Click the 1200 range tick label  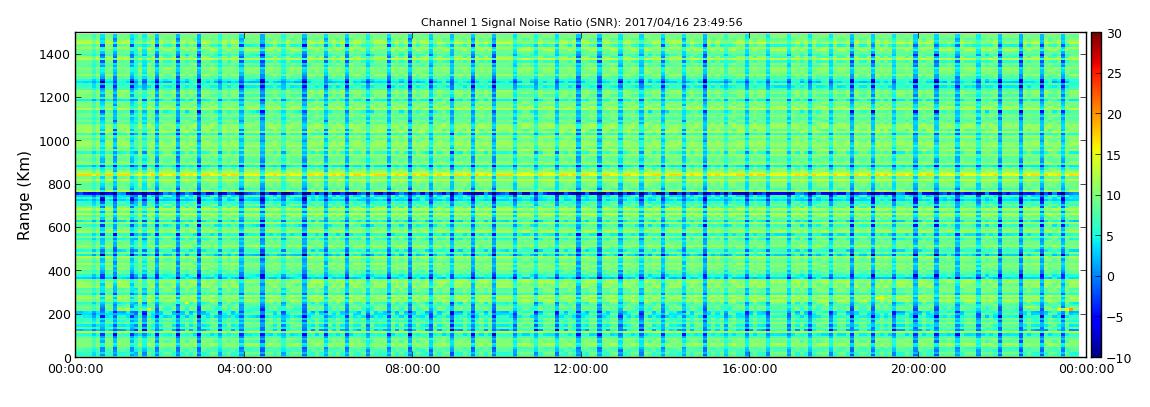pyautogui.click(x=56, y=98)
